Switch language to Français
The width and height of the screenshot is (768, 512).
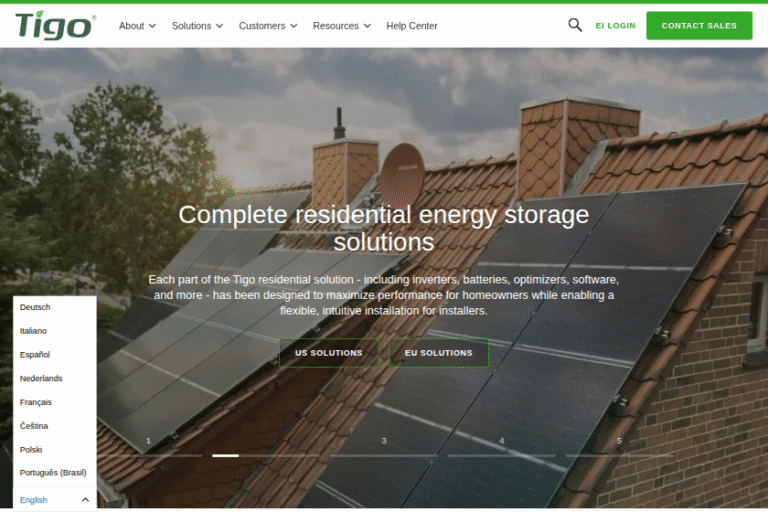tap(36, 402)
